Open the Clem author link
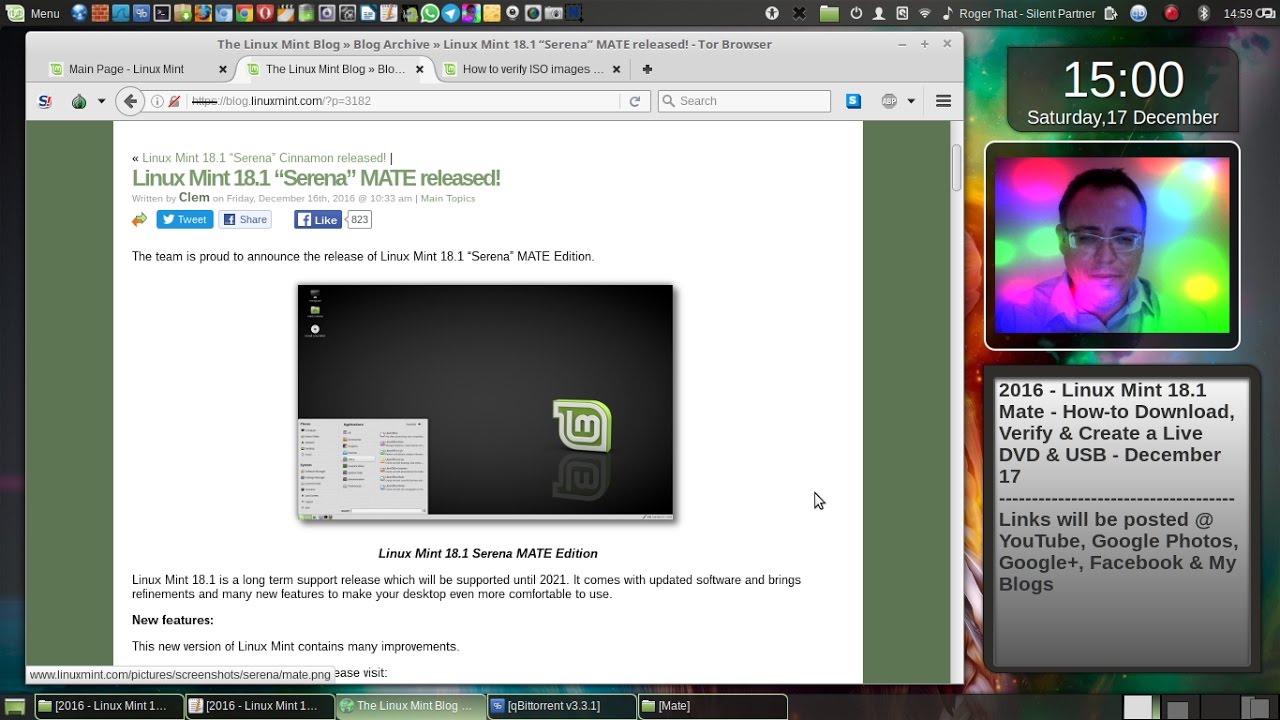1280x720 pixels. point(194,198)
